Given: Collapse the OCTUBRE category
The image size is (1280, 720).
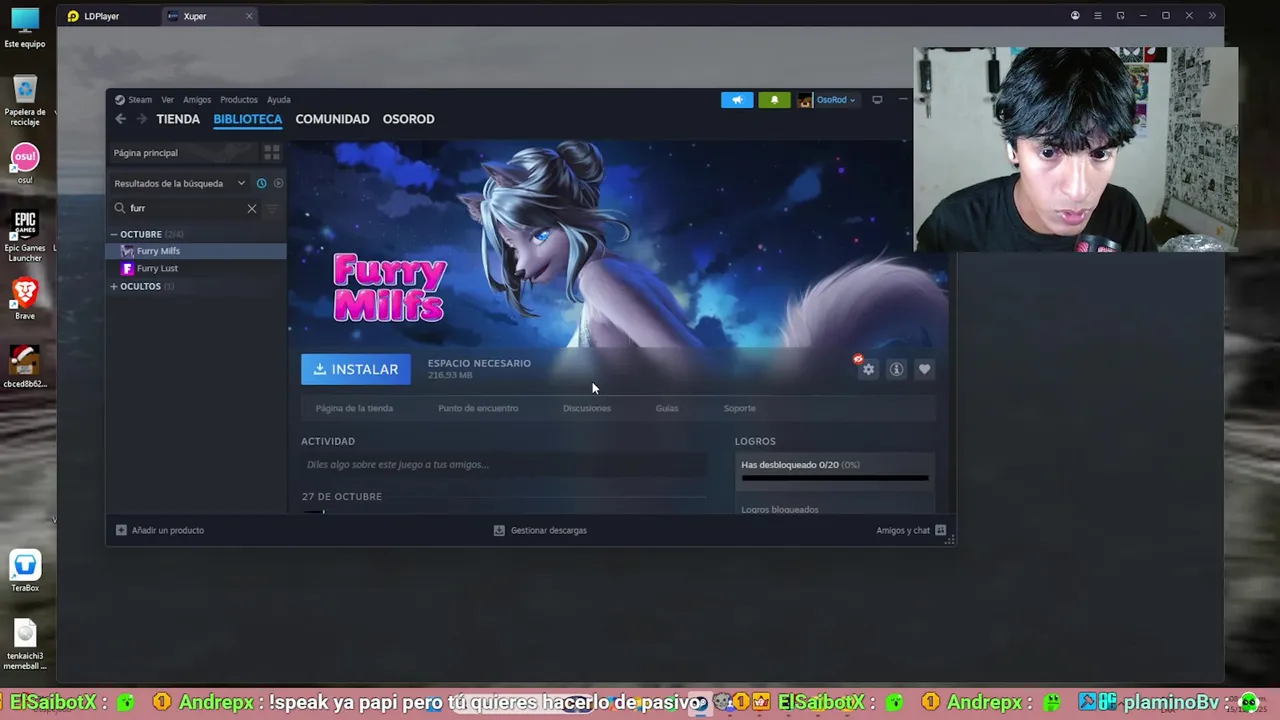Looking at the screenshot, I should (114, 234).
